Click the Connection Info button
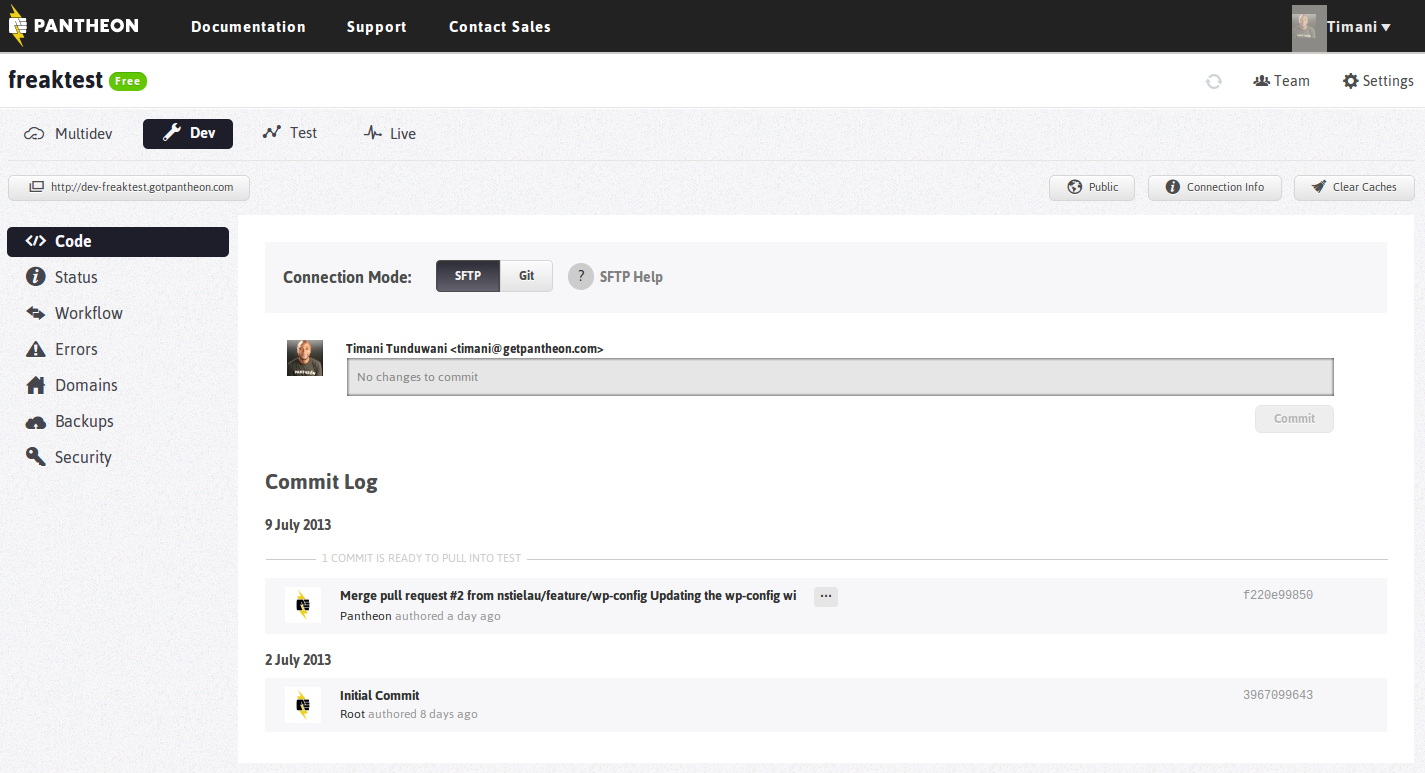 click(1215, 187)
